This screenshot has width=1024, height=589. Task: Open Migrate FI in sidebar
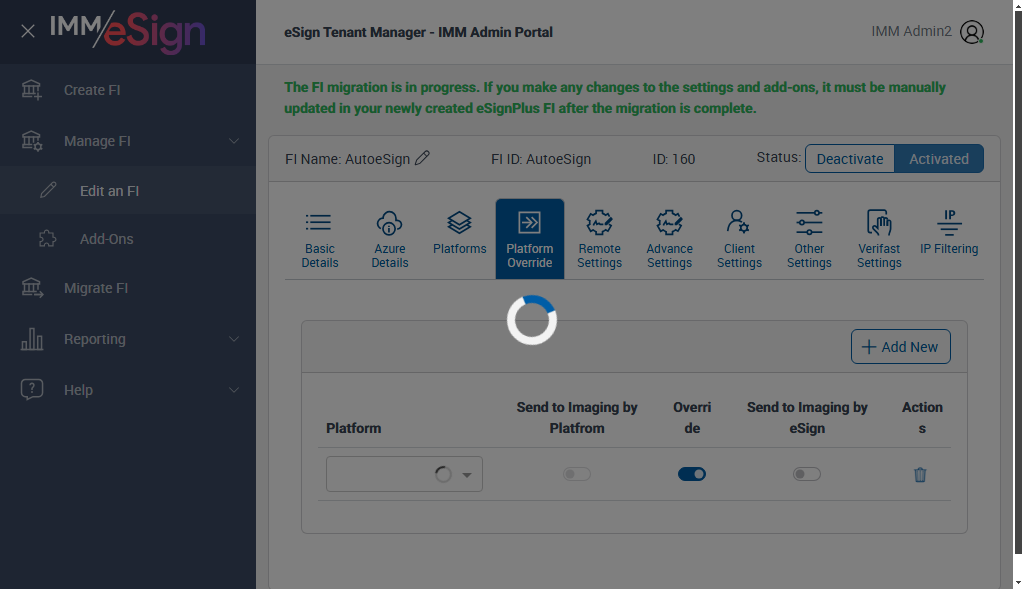(128, 288)
